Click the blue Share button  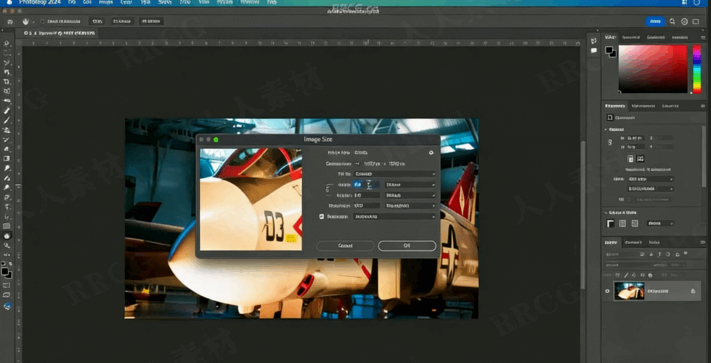(655, 21)
